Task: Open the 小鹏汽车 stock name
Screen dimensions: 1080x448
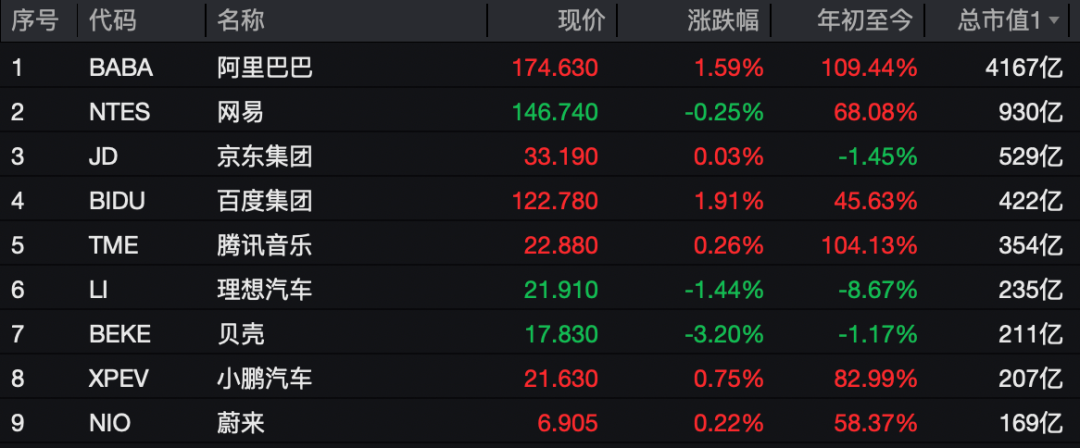Action: click(x=264, y=378)
